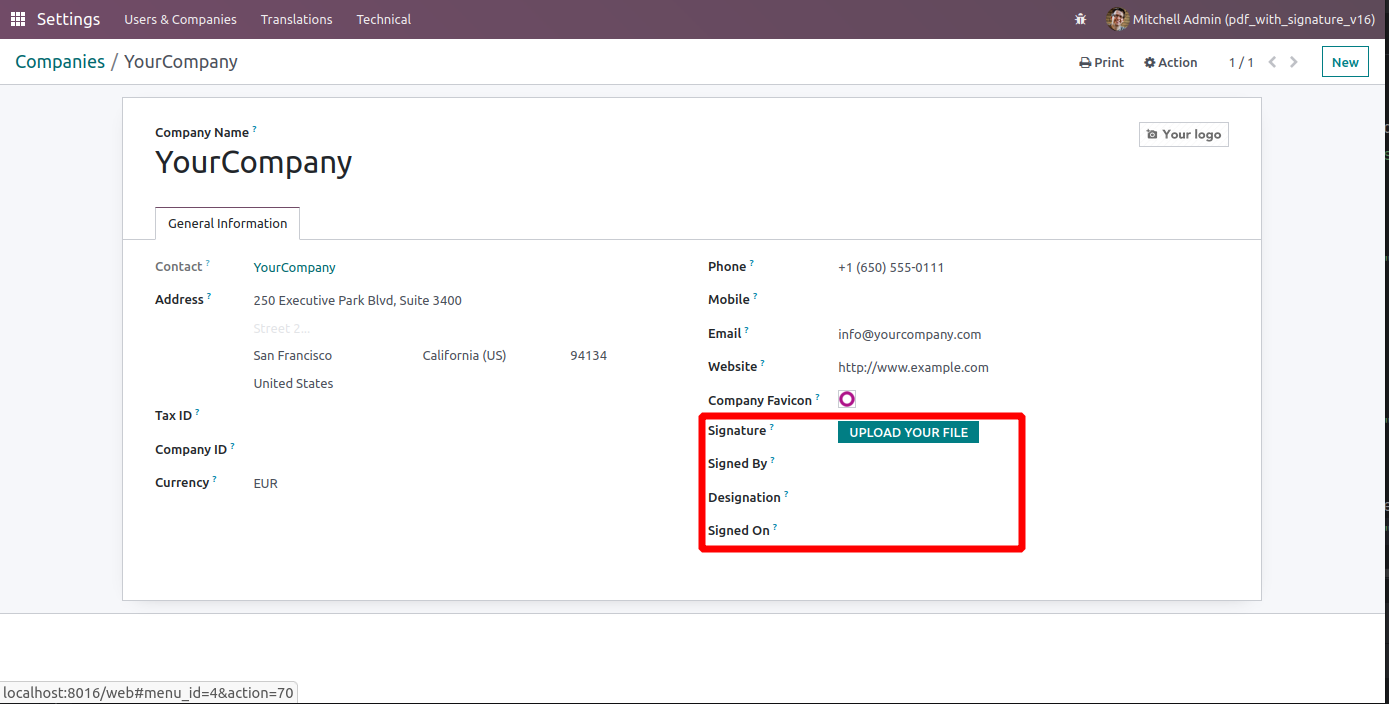Click the Settings app title

[69, 19]
